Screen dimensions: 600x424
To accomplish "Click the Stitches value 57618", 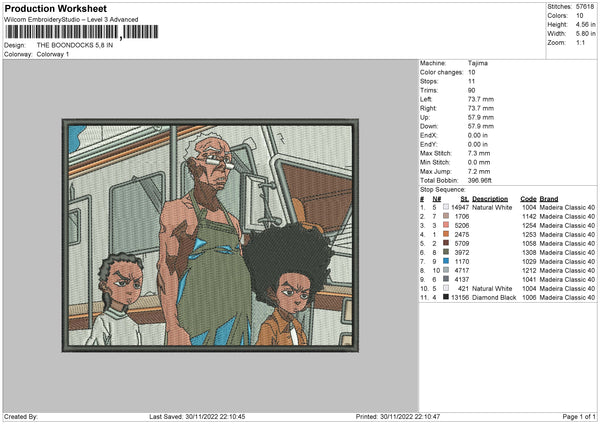I will [x=585, y=7].
